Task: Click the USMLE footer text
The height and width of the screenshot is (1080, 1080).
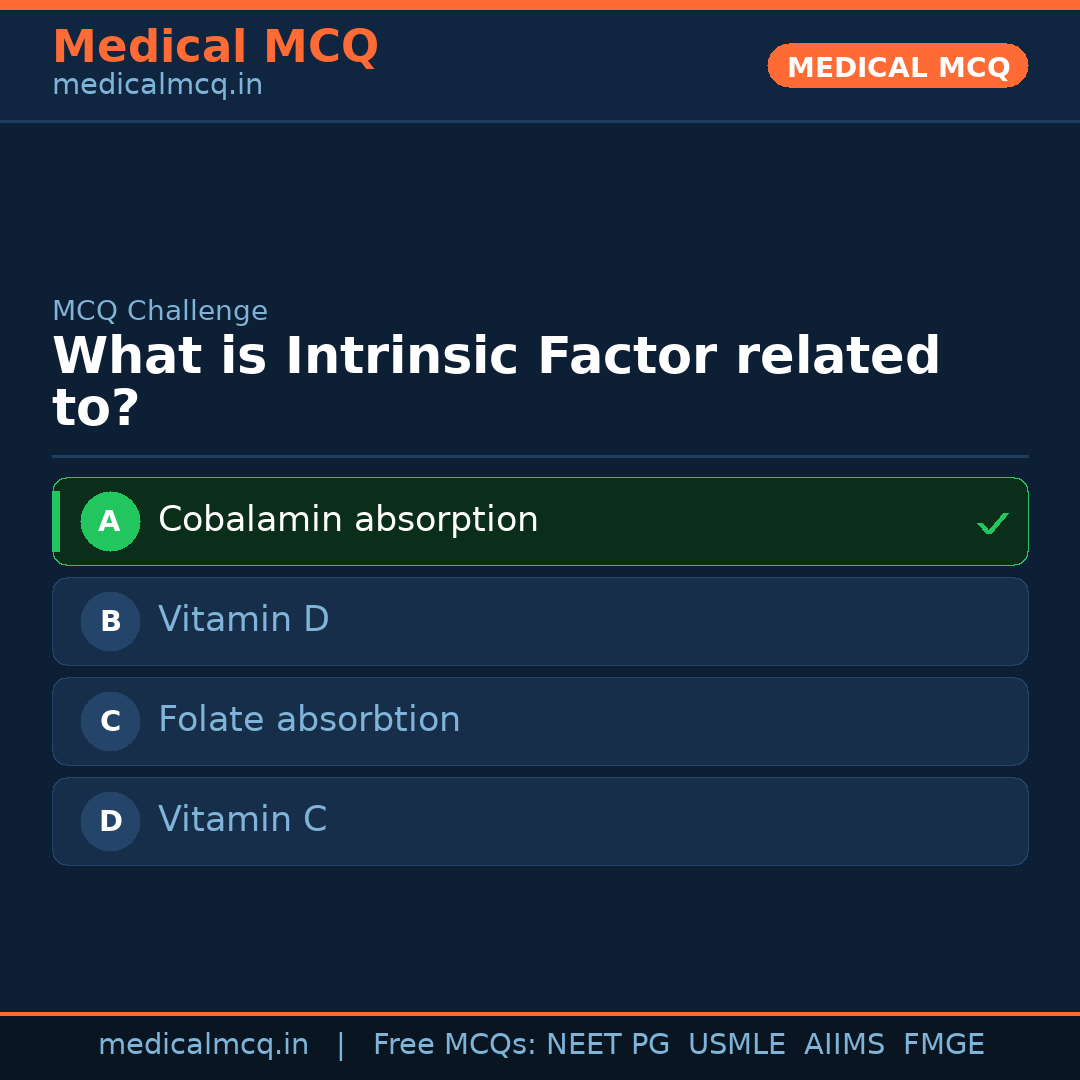Action: pyautogui.click(x=736, y=1045)
